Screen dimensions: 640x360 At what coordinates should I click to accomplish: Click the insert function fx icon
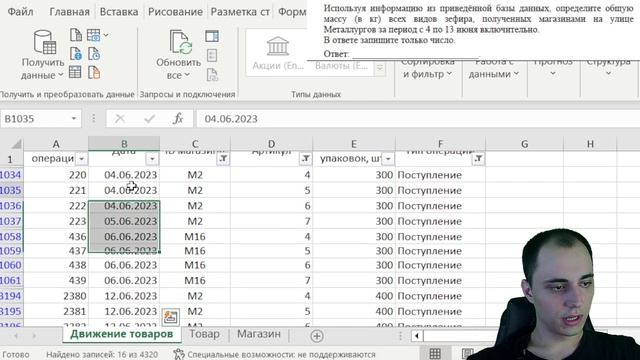click(178, 119)
